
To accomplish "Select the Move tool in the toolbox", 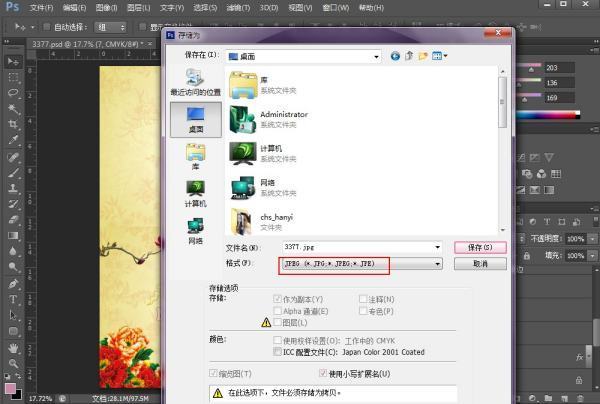I will click(13, 62).
